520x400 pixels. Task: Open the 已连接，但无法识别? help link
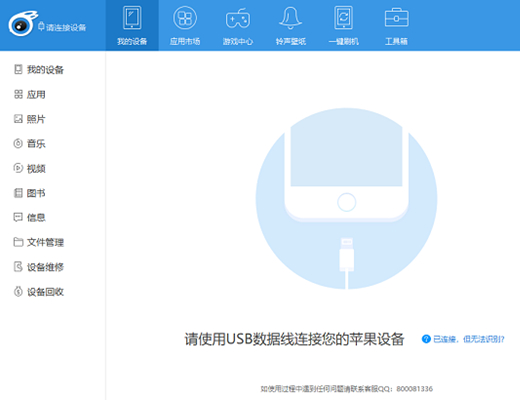point(469,339)
